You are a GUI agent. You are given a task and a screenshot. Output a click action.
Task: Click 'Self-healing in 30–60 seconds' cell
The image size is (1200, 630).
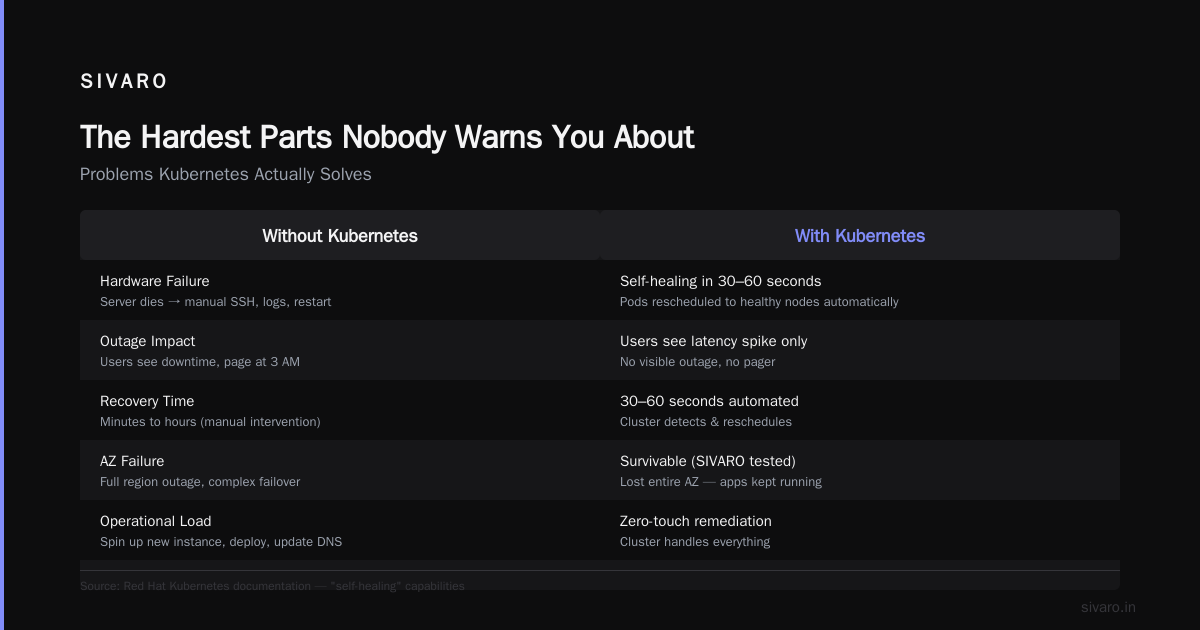721,281
